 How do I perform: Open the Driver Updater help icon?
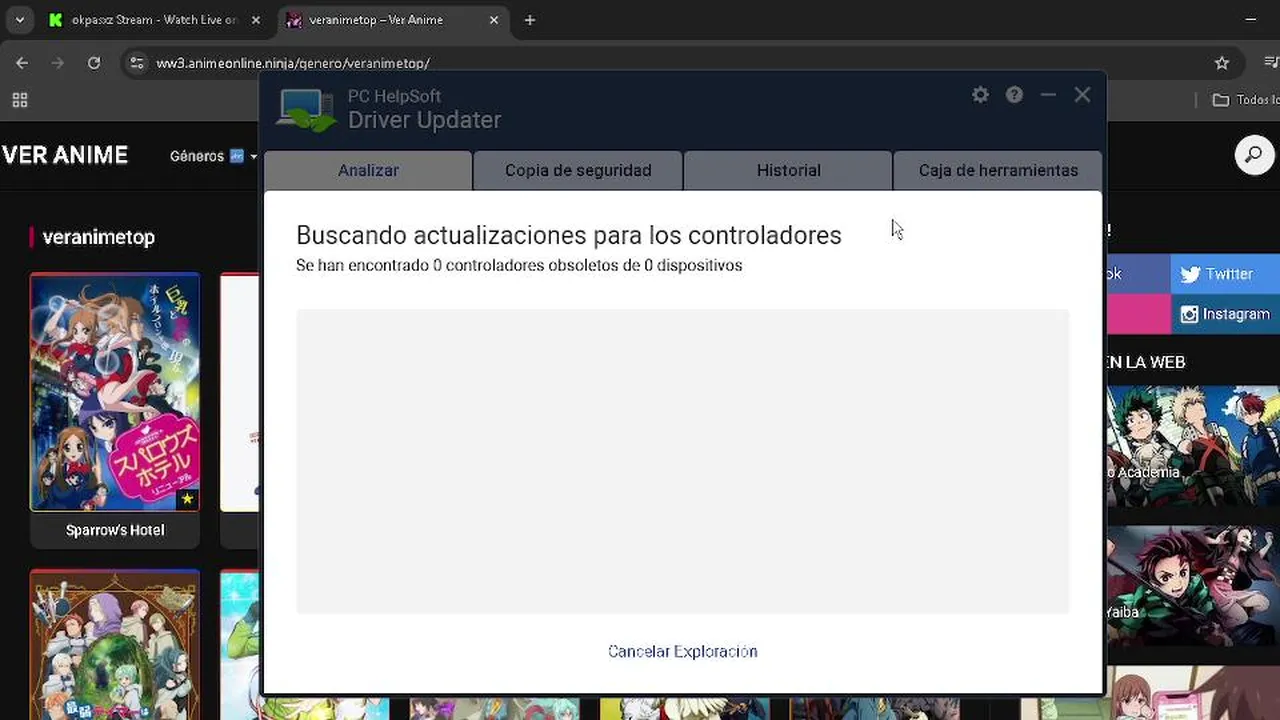[1014, 94]
